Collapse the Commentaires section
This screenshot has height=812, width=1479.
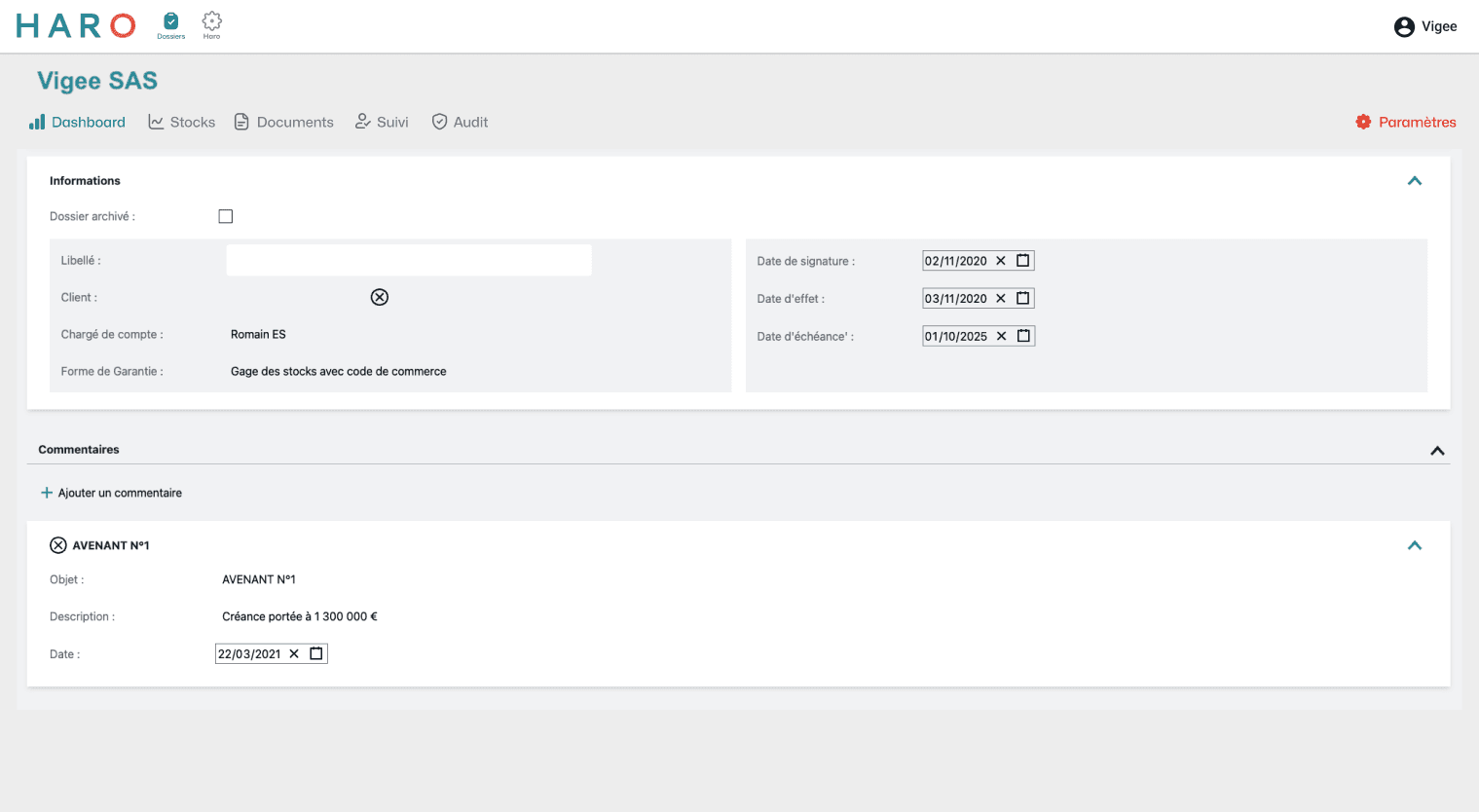(x=1437, y=451)
